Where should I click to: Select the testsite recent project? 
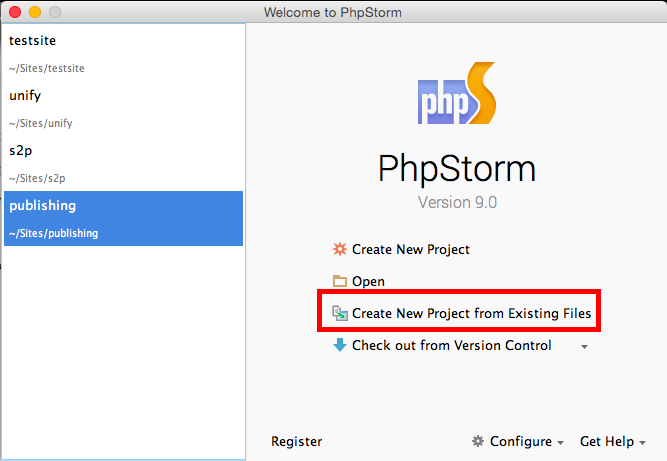(x=123, y=54)
